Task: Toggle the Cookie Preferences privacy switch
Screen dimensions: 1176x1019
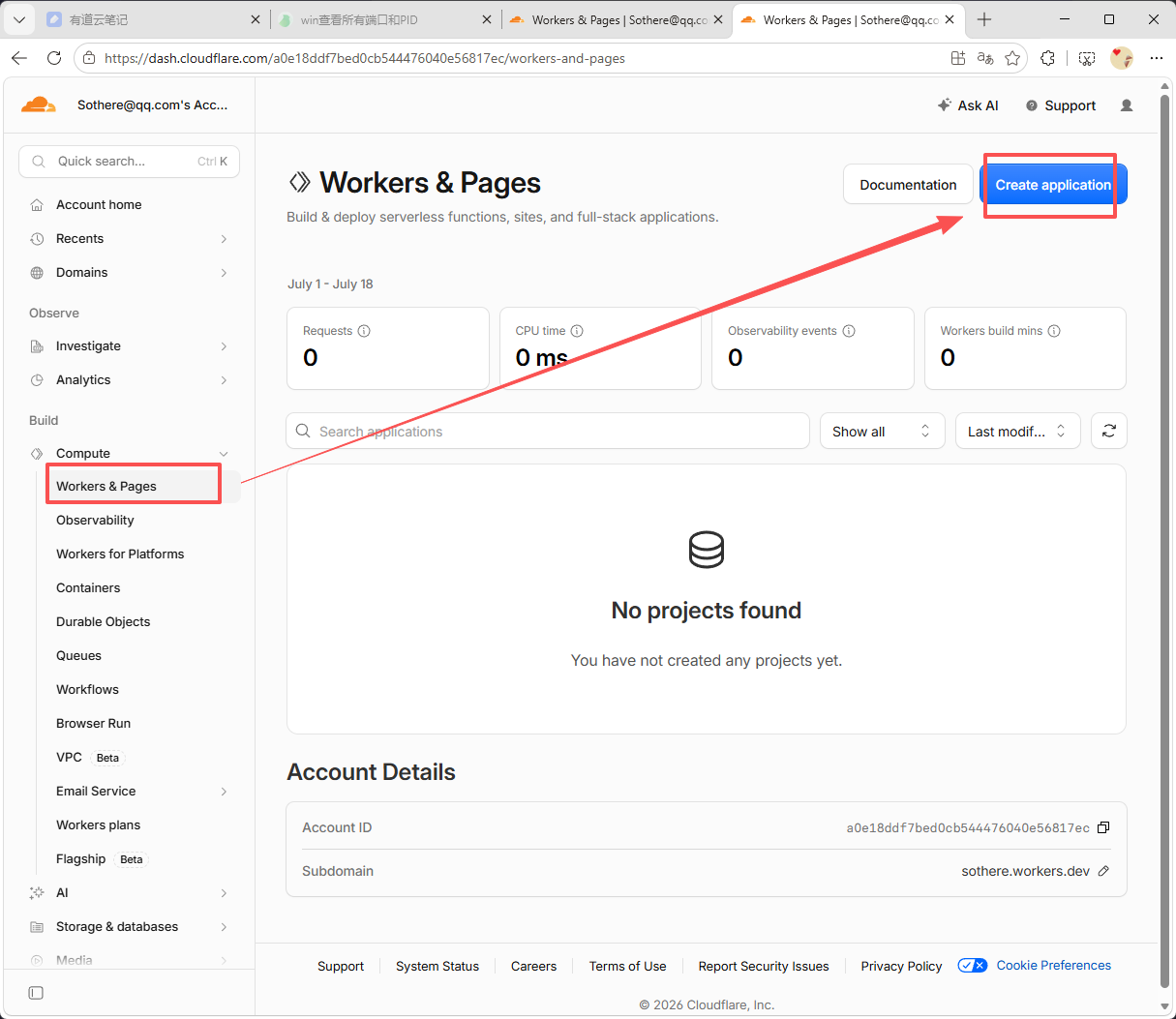Action: (972, 965)
